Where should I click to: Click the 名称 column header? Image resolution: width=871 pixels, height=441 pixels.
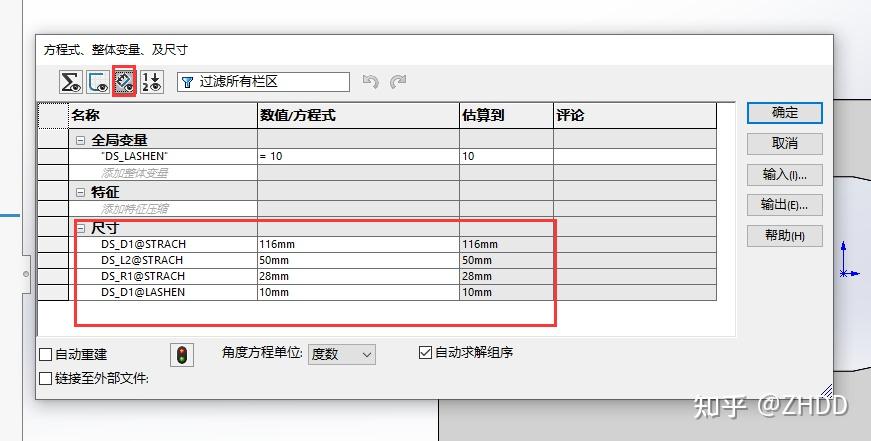click(x=163, y=116)
